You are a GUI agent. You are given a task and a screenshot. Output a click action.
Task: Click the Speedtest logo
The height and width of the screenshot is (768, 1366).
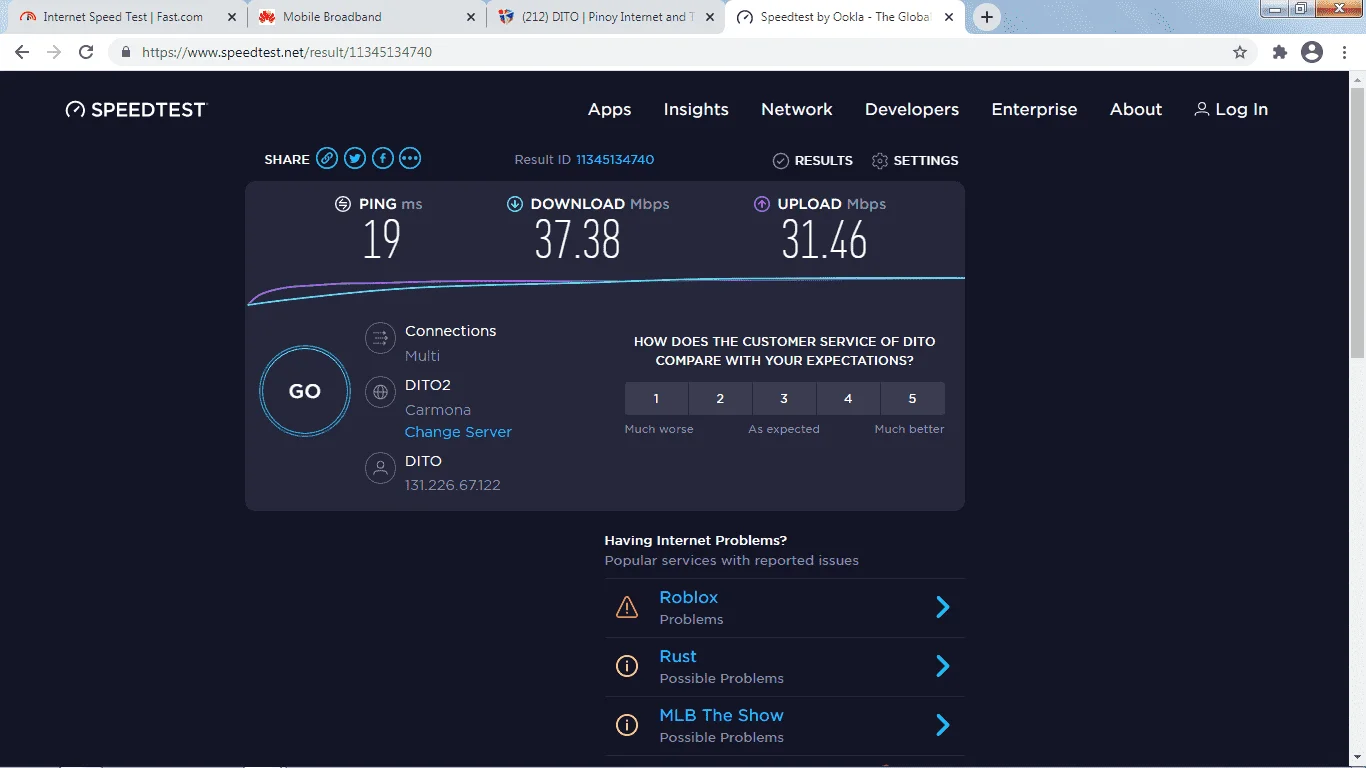pos(136,109)
